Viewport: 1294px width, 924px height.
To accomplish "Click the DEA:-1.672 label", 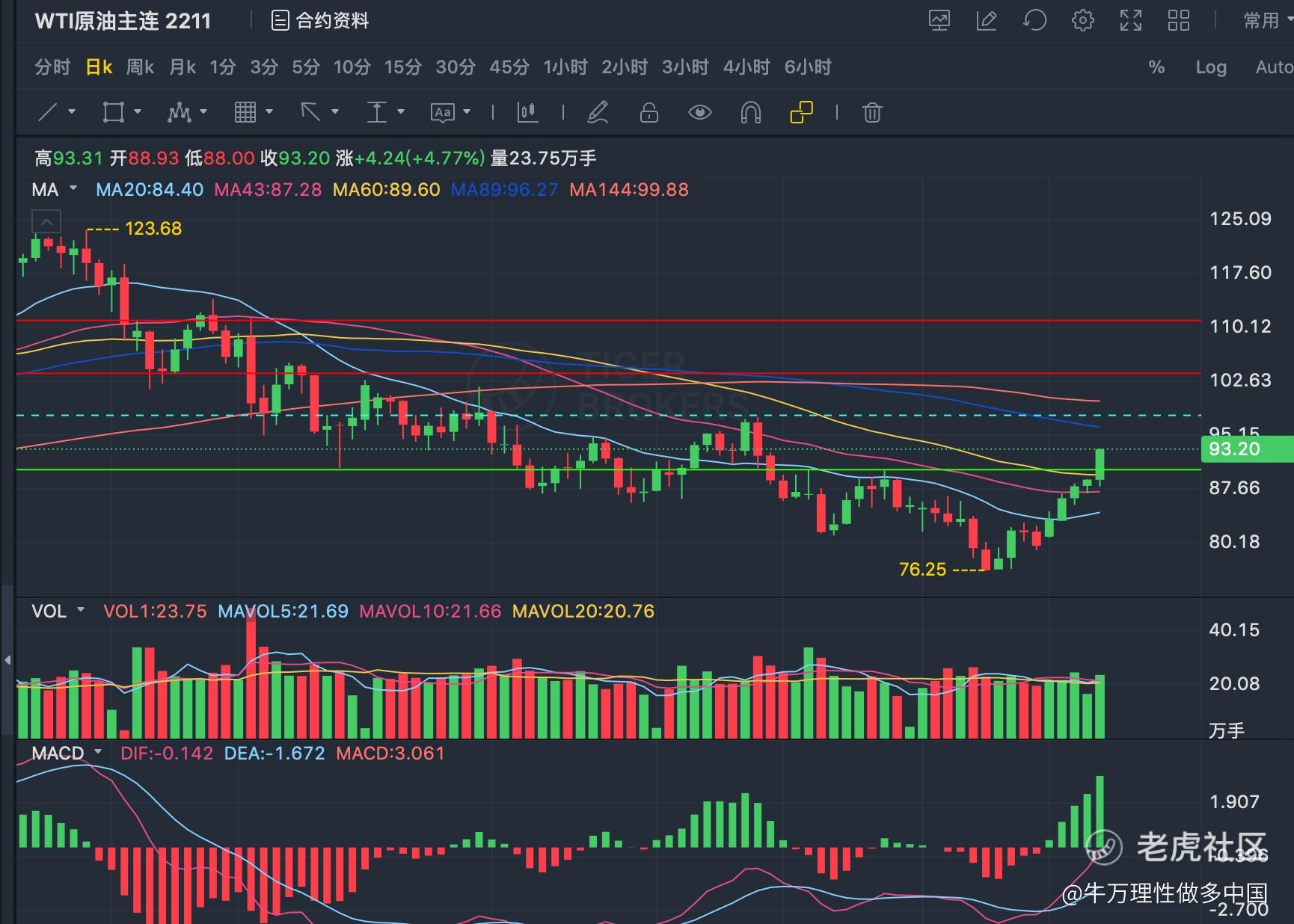I will tap(275, 753).
